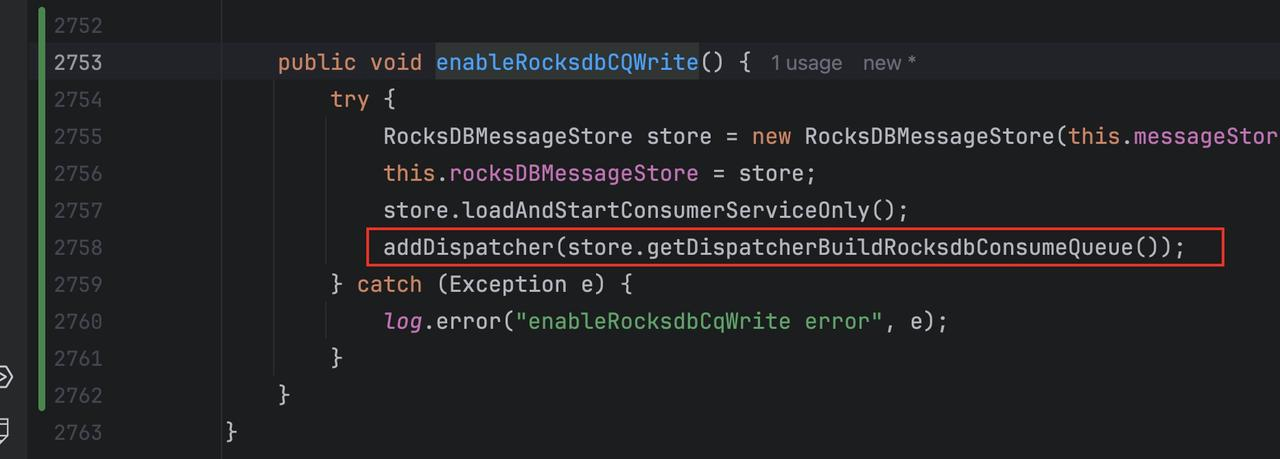
Task: Click line number 2763 in the gutter
Action: pyautogui.click(x=78, y=432)
